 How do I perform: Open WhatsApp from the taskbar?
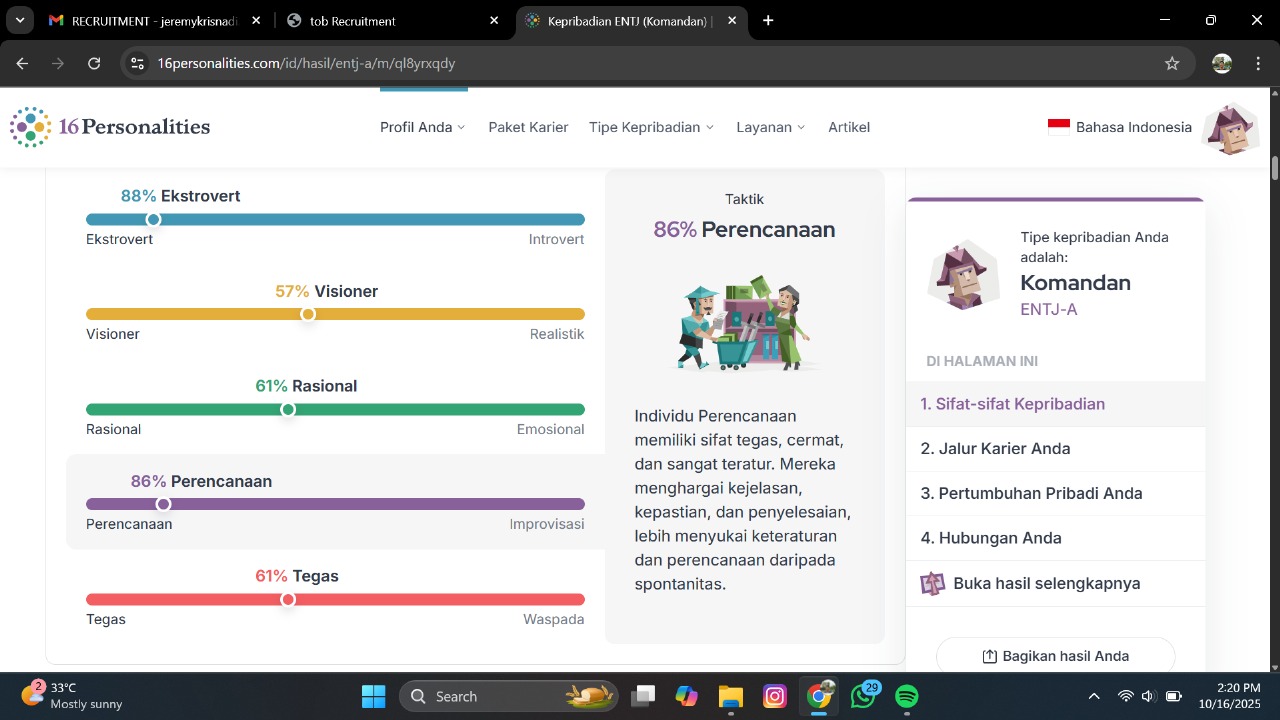[x=862, y=696]
